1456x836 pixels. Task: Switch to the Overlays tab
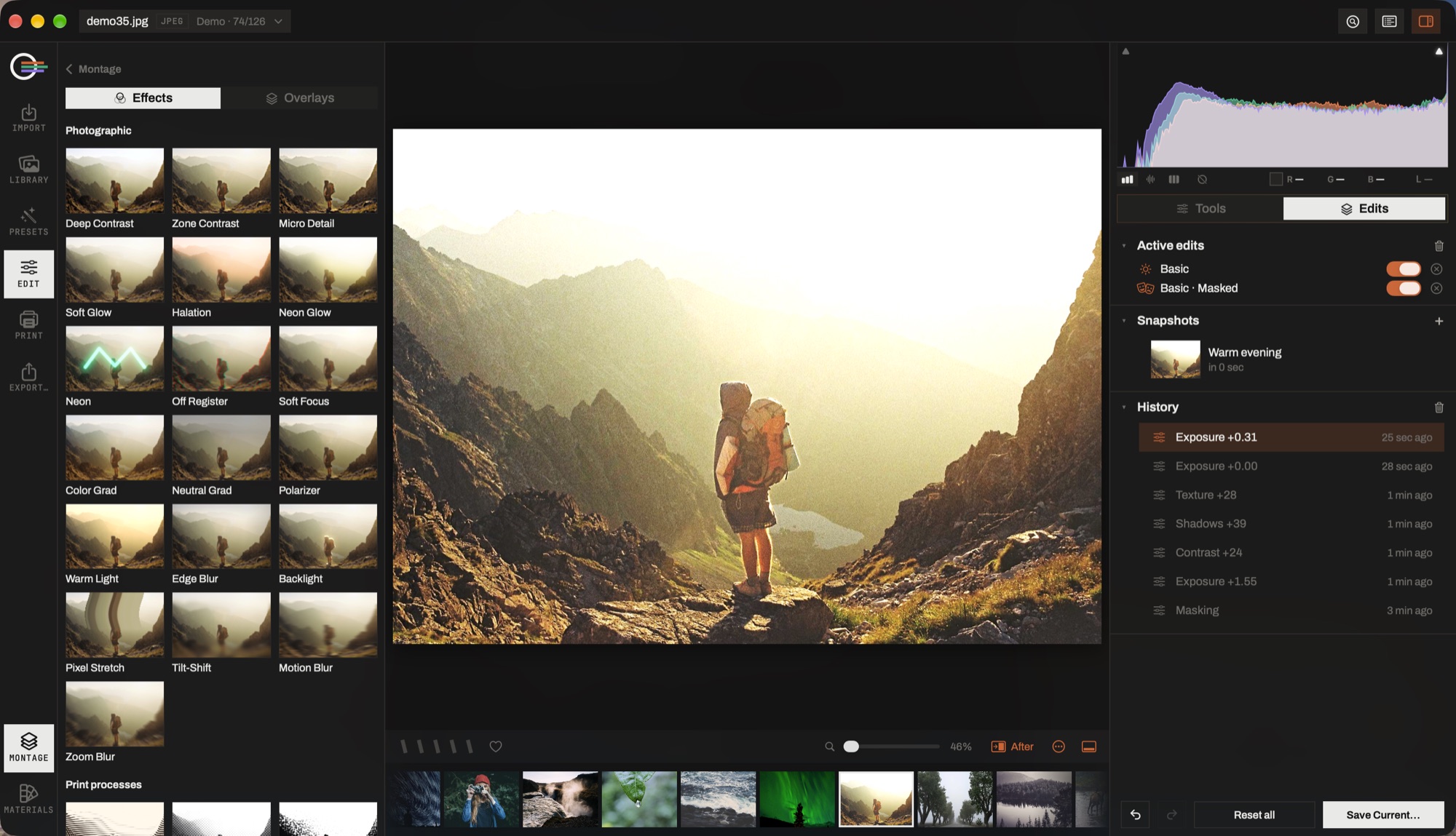(x=299, y=98)
